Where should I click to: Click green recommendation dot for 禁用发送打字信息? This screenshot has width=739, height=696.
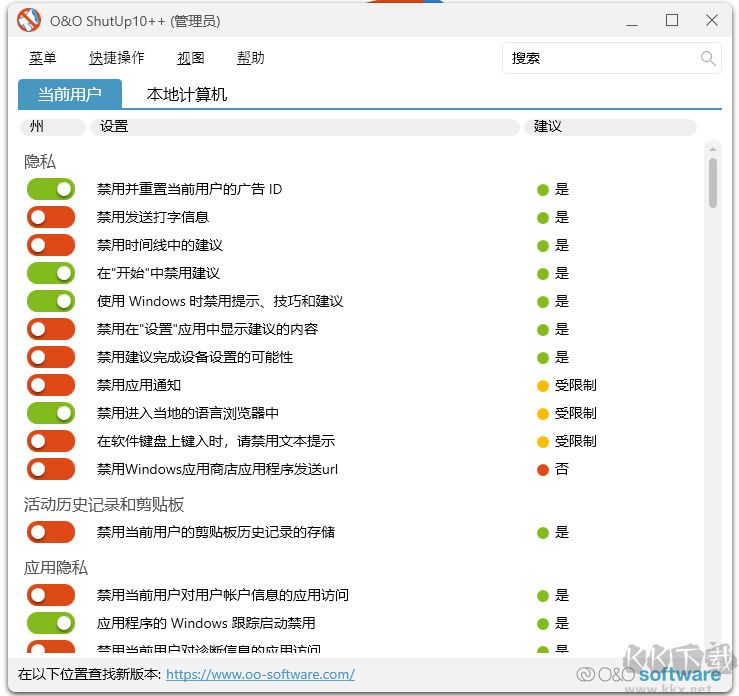542,218
